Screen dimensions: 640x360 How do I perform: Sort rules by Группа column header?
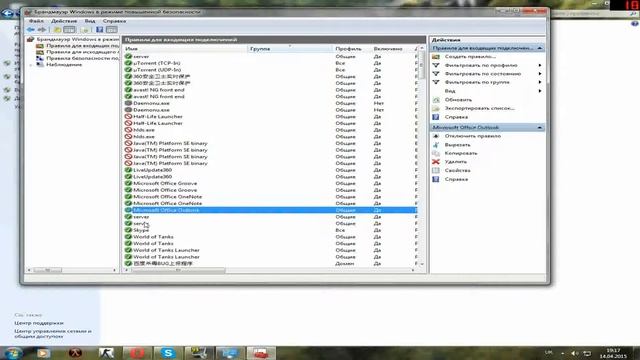pos(290,49)
